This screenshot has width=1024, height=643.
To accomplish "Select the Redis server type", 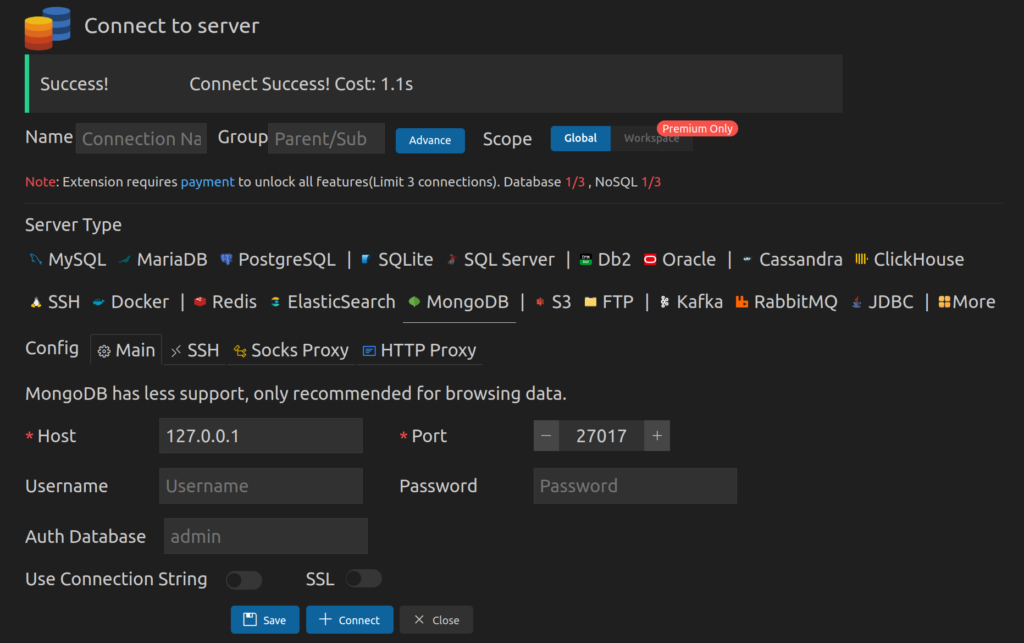I will [x=234, y=301].
